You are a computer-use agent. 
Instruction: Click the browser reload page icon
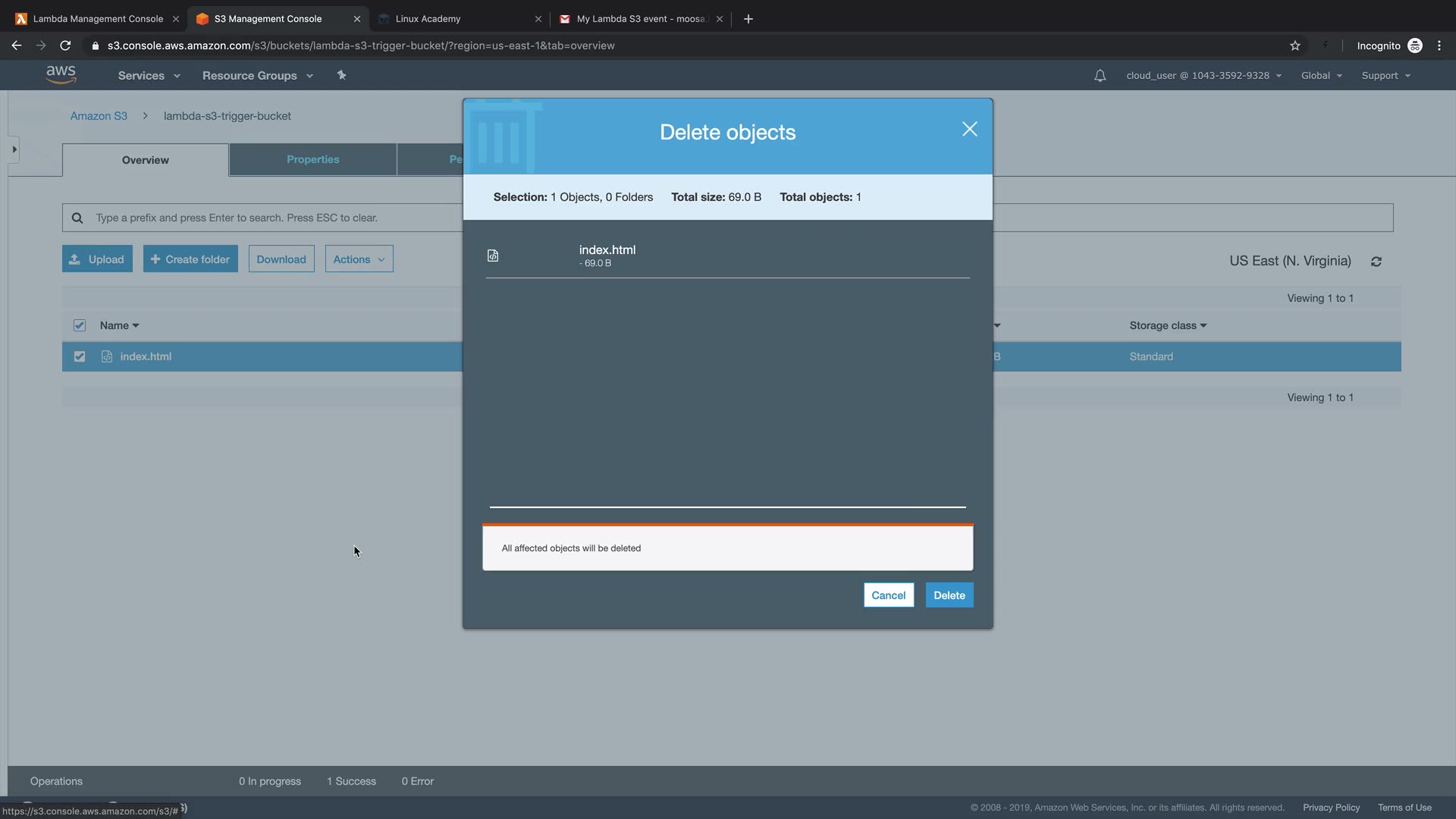coord(65,45)
